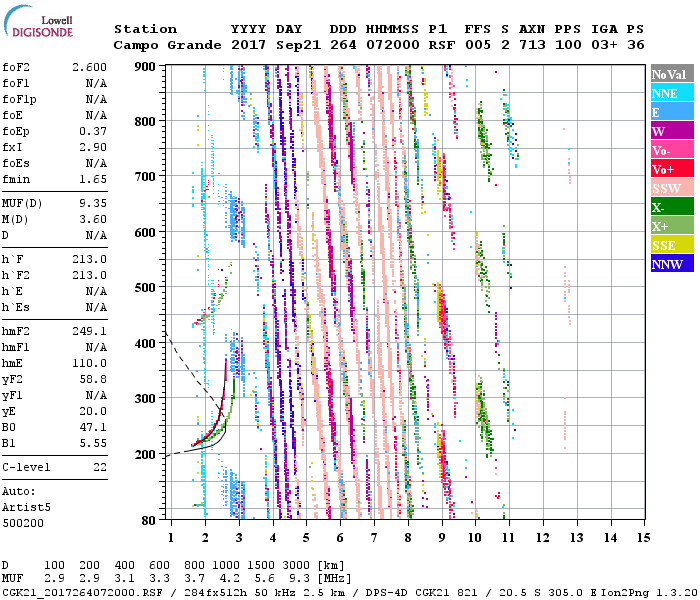Pick the Vo+ red legend entry
This screenshot has height=600, width=700.
[668, 170]
